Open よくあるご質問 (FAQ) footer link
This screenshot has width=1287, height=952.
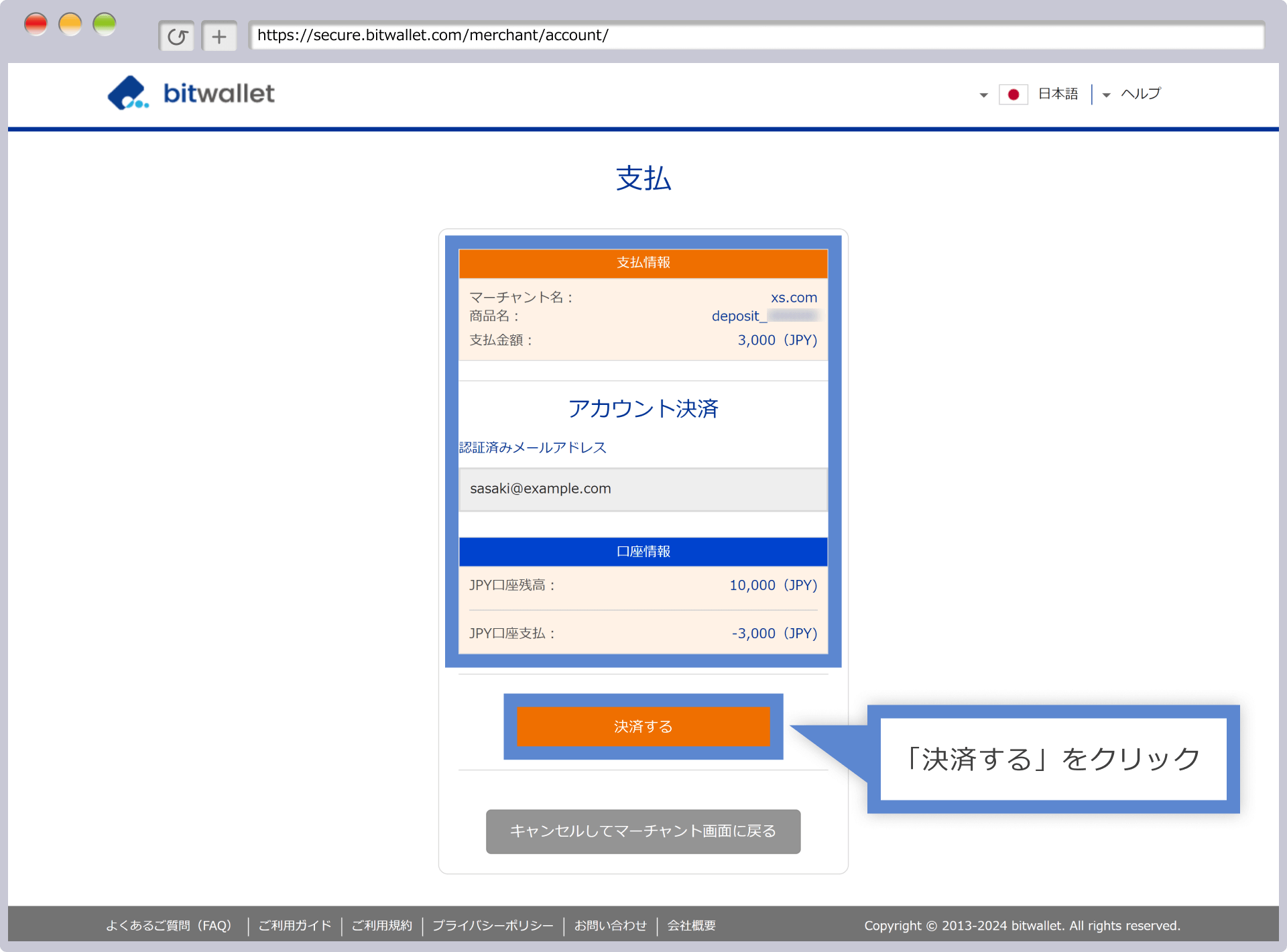tap(168, 926)
